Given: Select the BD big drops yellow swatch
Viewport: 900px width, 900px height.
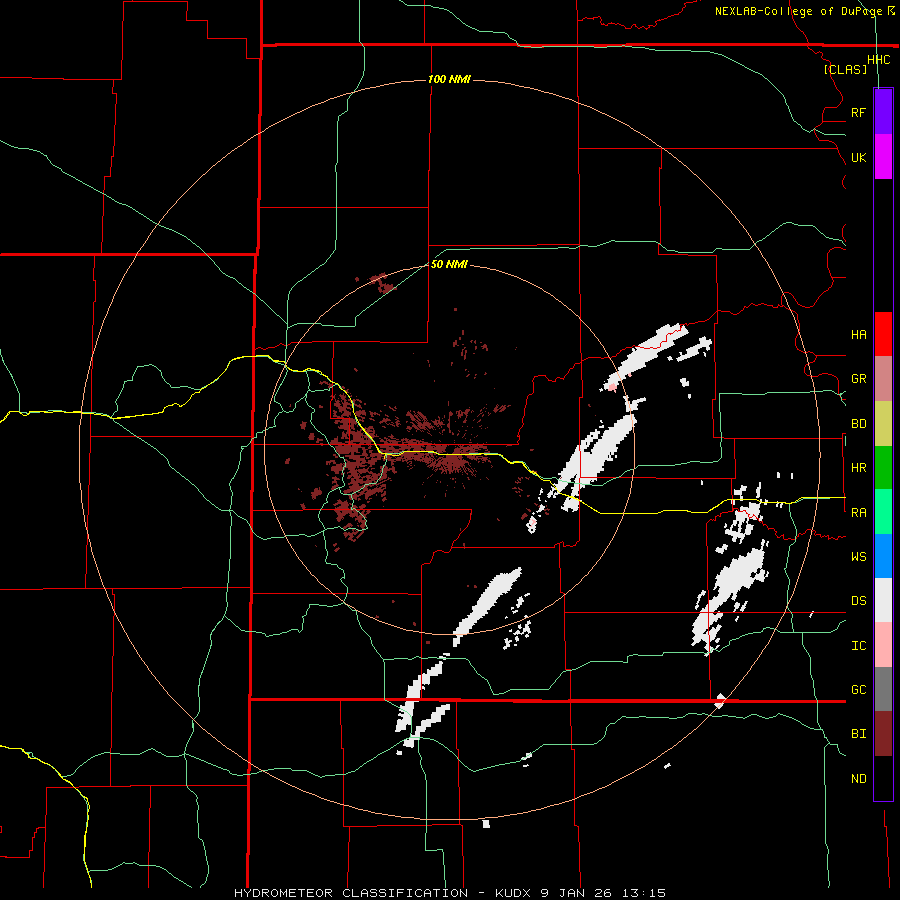Looking at the screenshot, I should coord(883,424).
